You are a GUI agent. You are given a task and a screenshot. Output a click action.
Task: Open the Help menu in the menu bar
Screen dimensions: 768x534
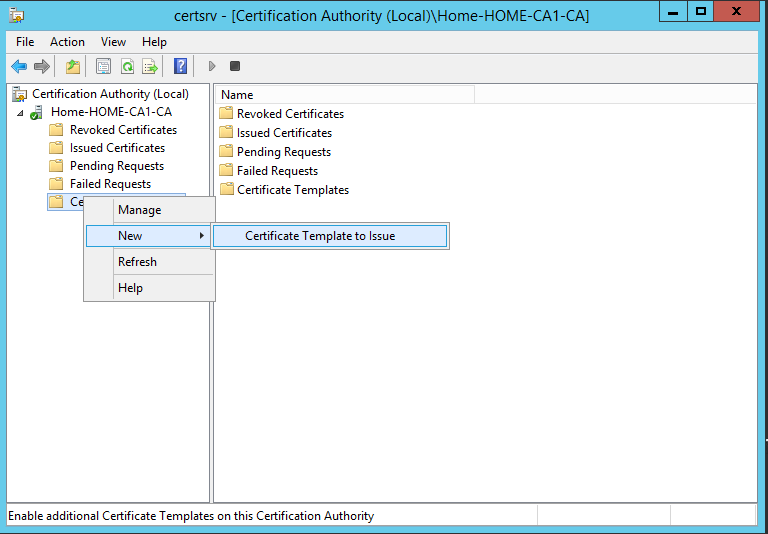[154, 42]
